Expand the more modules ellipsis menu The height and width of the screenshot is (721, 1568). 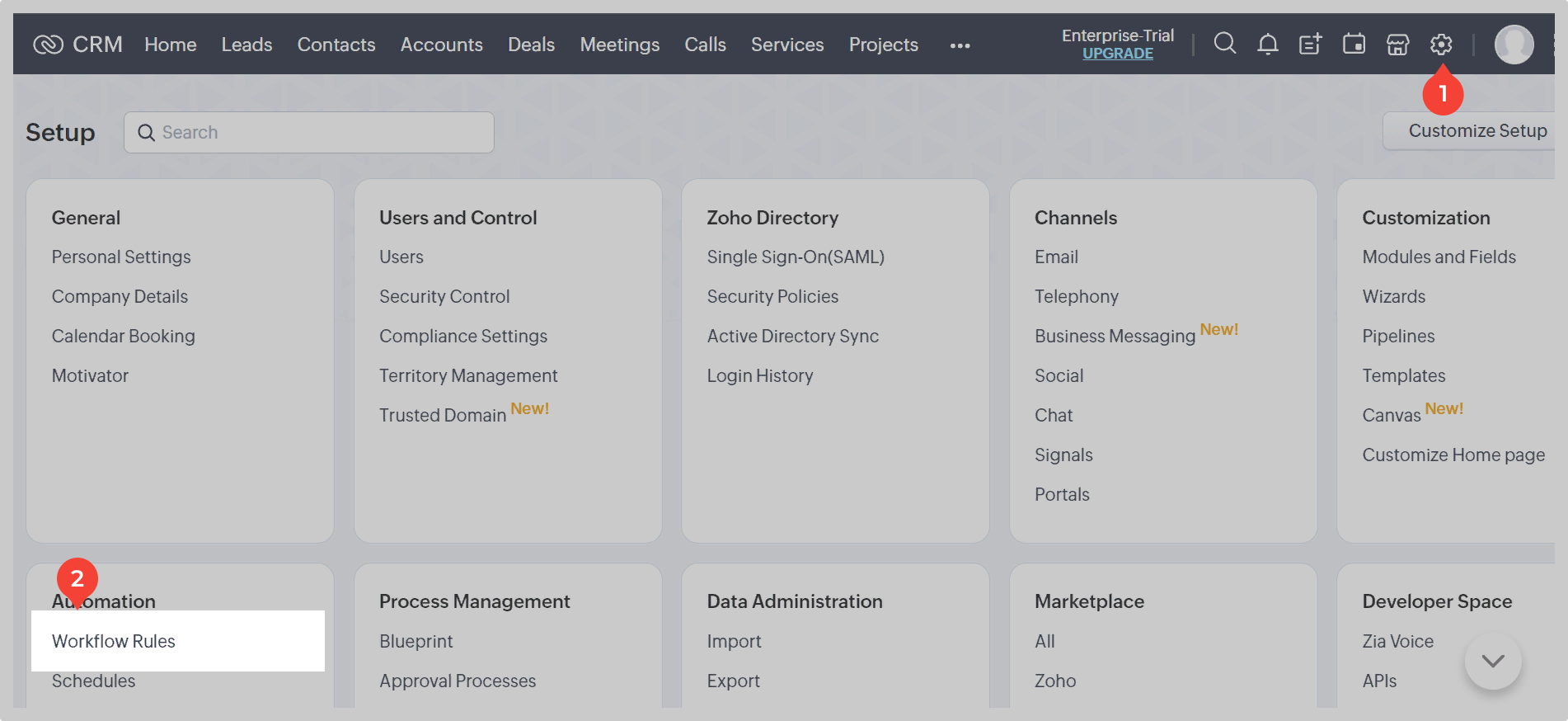pyautogui.click(x=960, y=45)
